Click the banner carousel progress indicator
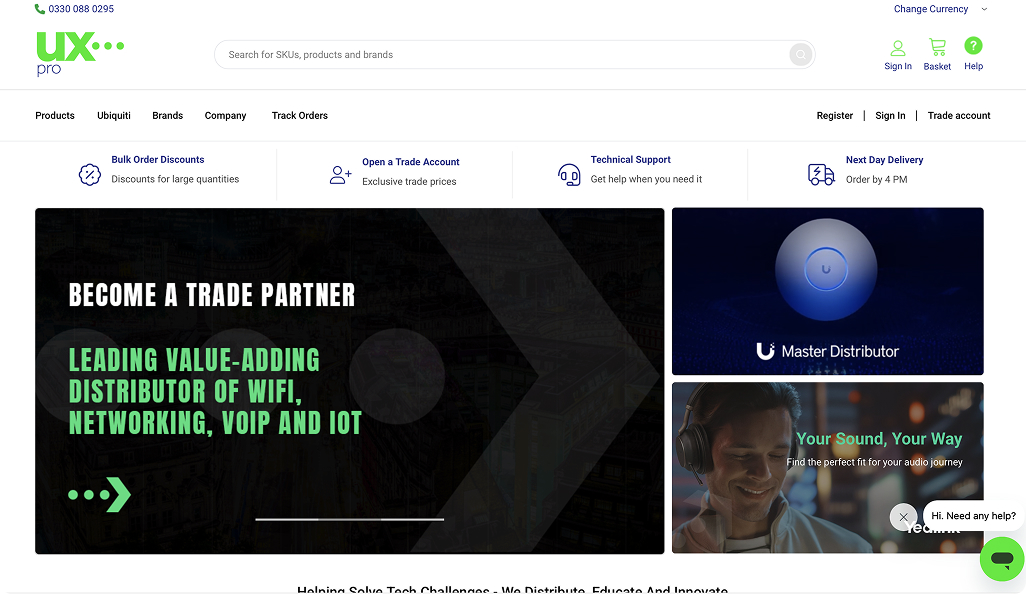The height and width of the screenshot is (594, 1026). point(349,519)
